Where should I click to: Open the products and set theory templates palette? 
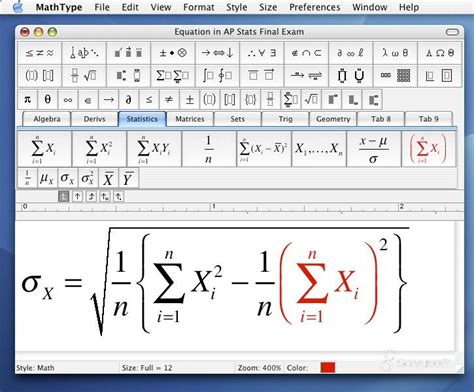click(x=351, y=76)
